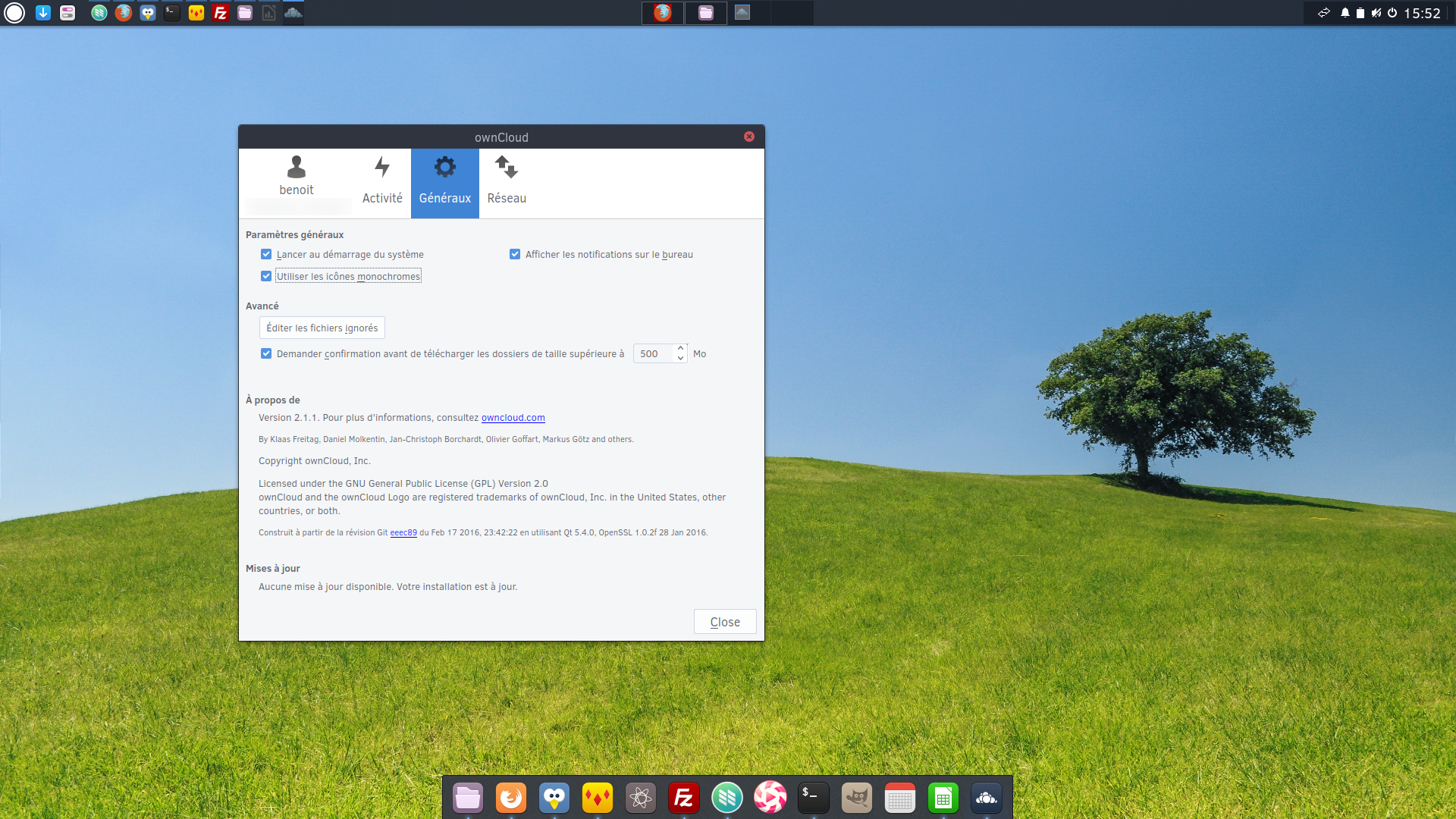Image resolution: width=1456 pixels, height=819 pixels.
Task: Click the pink toggles settings panel icon
Action: tap(67, 13)
